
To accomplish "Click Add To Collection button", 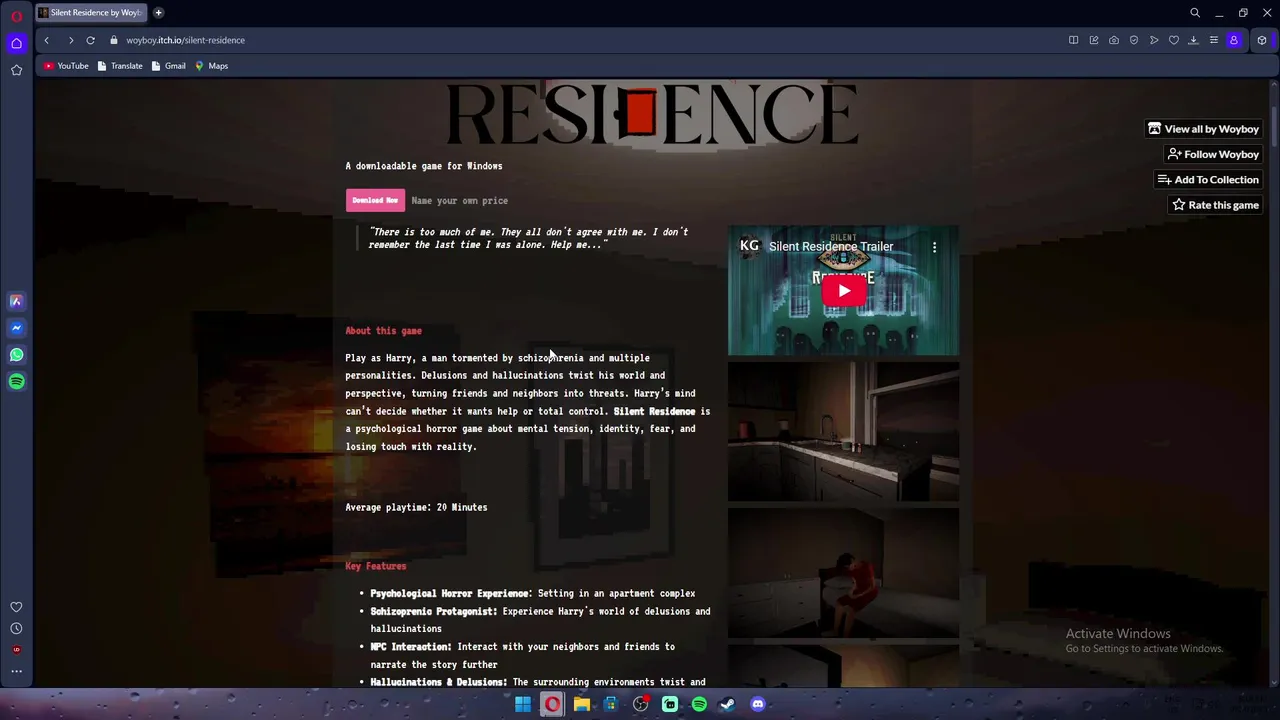I will (1208, 180).
